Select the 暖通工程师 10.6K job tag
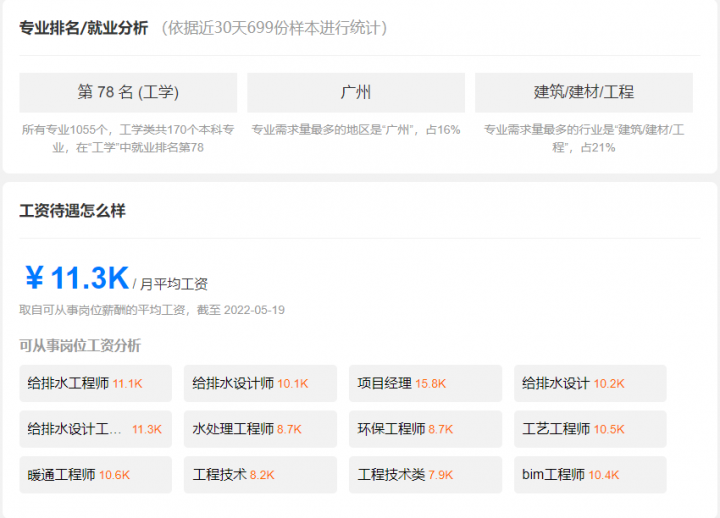 [x=96, y=474]
